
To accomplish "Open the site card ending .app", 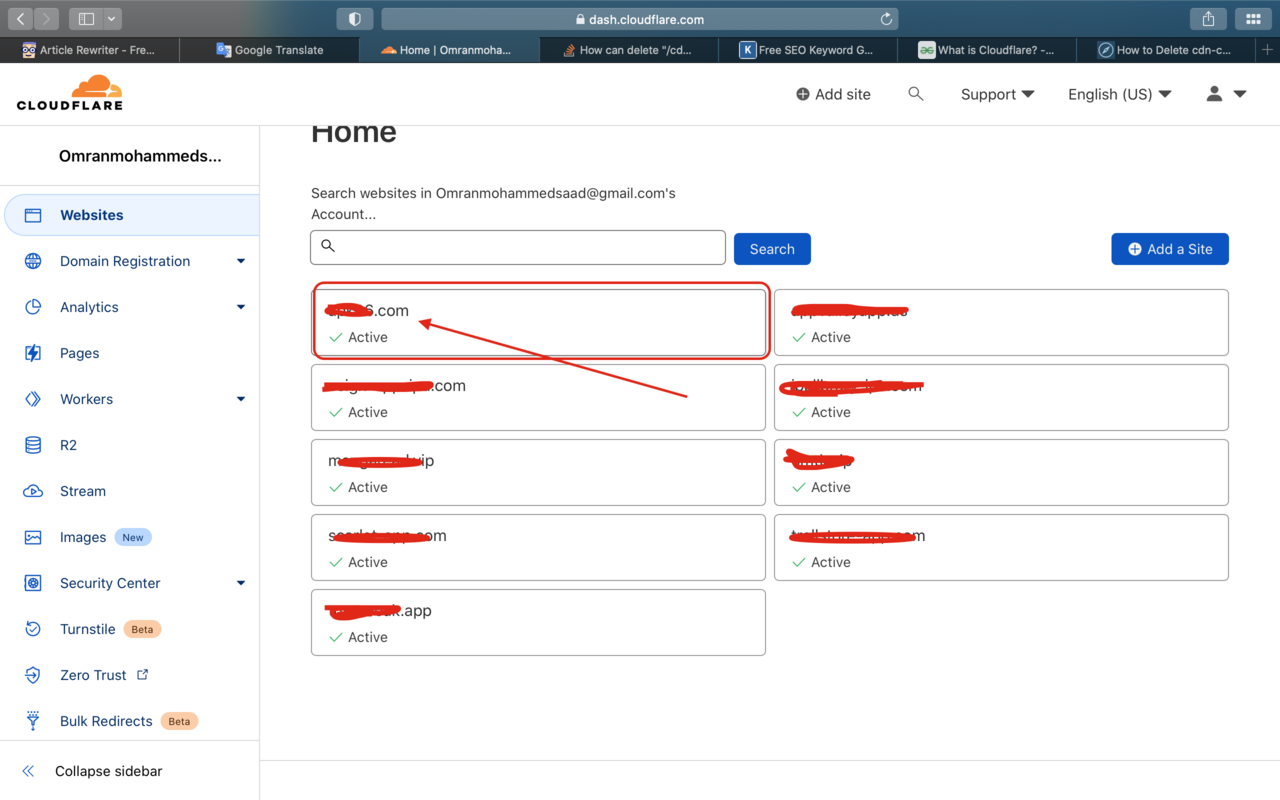I will (x=538, y=622).
